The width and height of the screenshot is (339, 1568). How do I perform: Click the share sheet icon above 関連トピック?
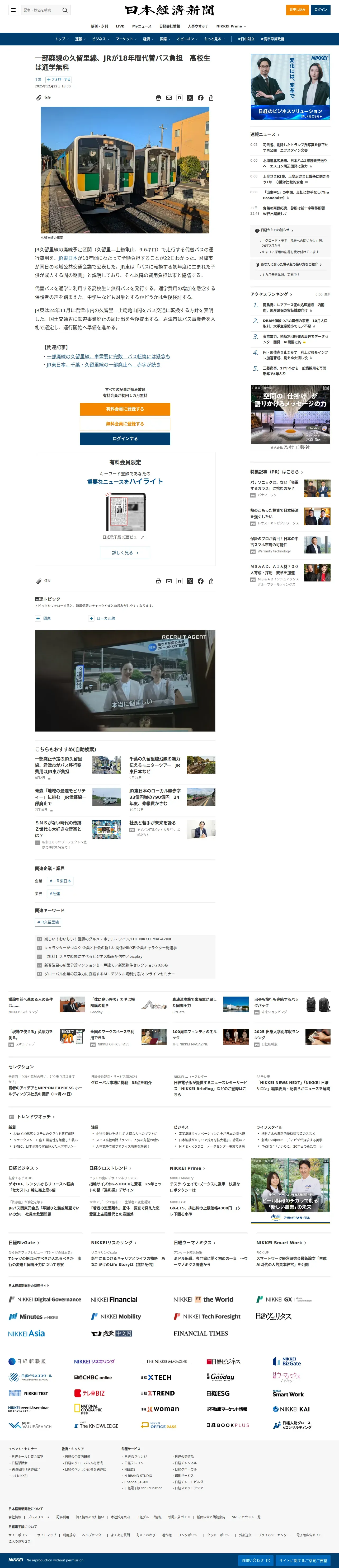tap(211, 581)
